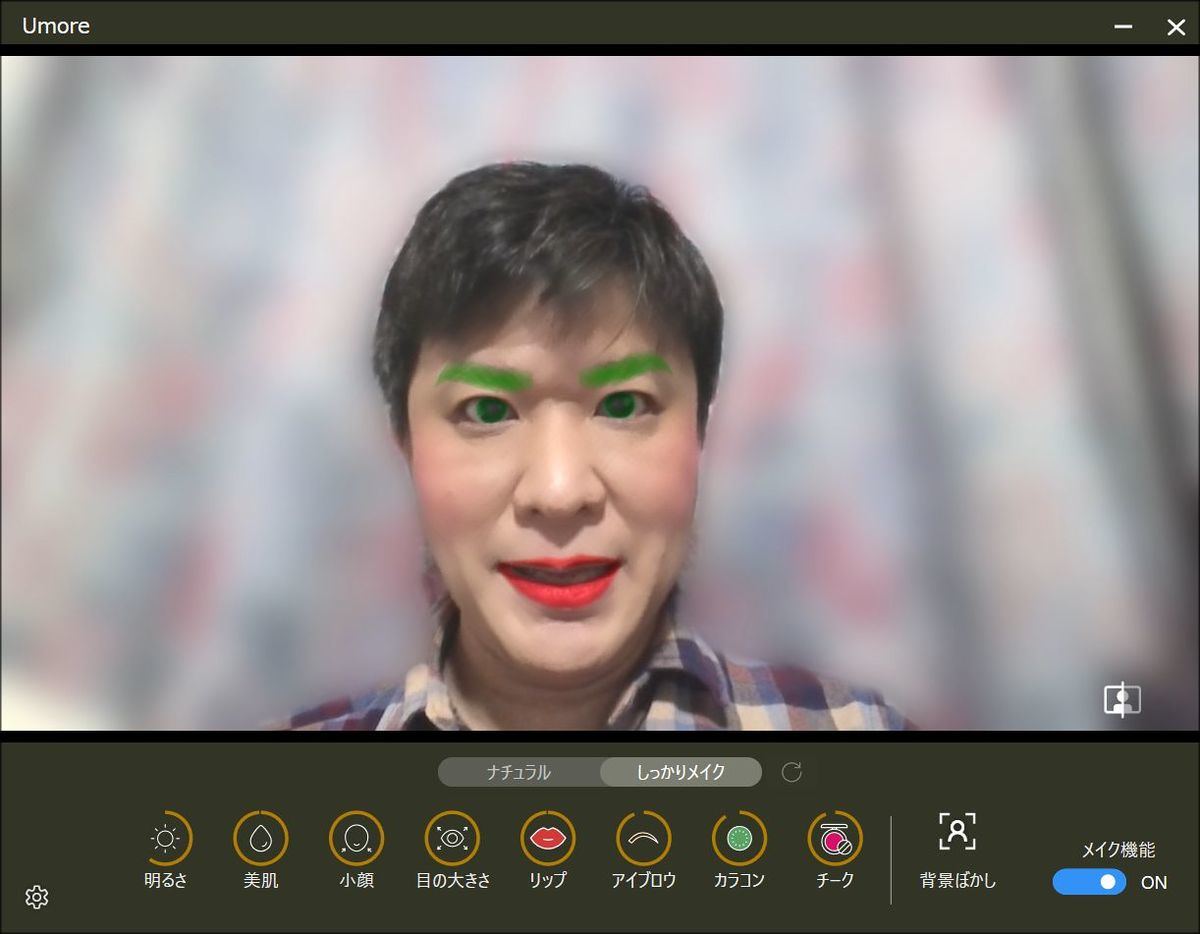This screenshot has width=1200, height=934.
Task: Turn off the メイク機能 switch
Action: point(1089,882)
